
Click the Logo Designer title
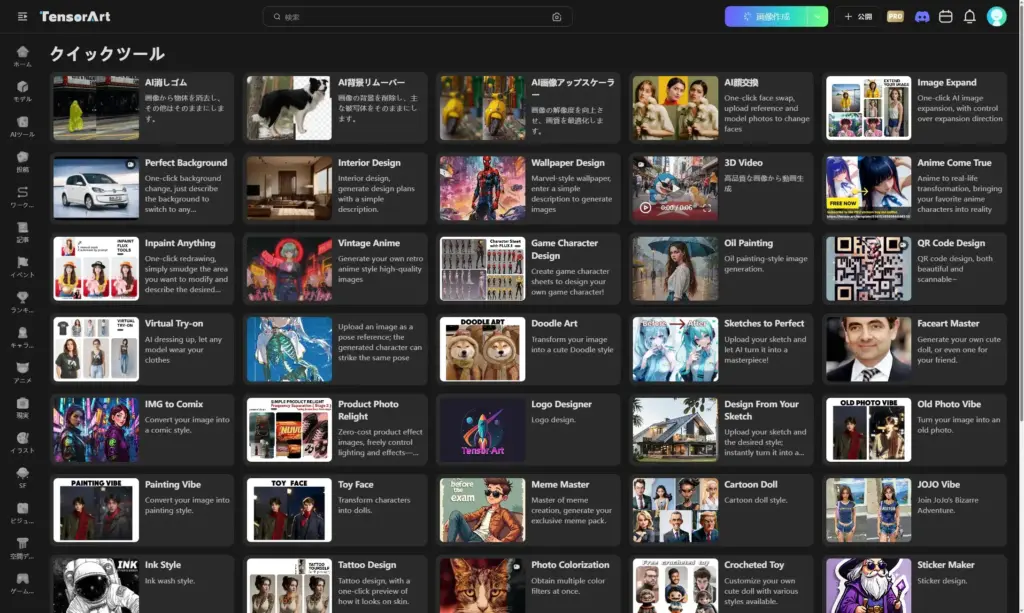tap(561, 404)
